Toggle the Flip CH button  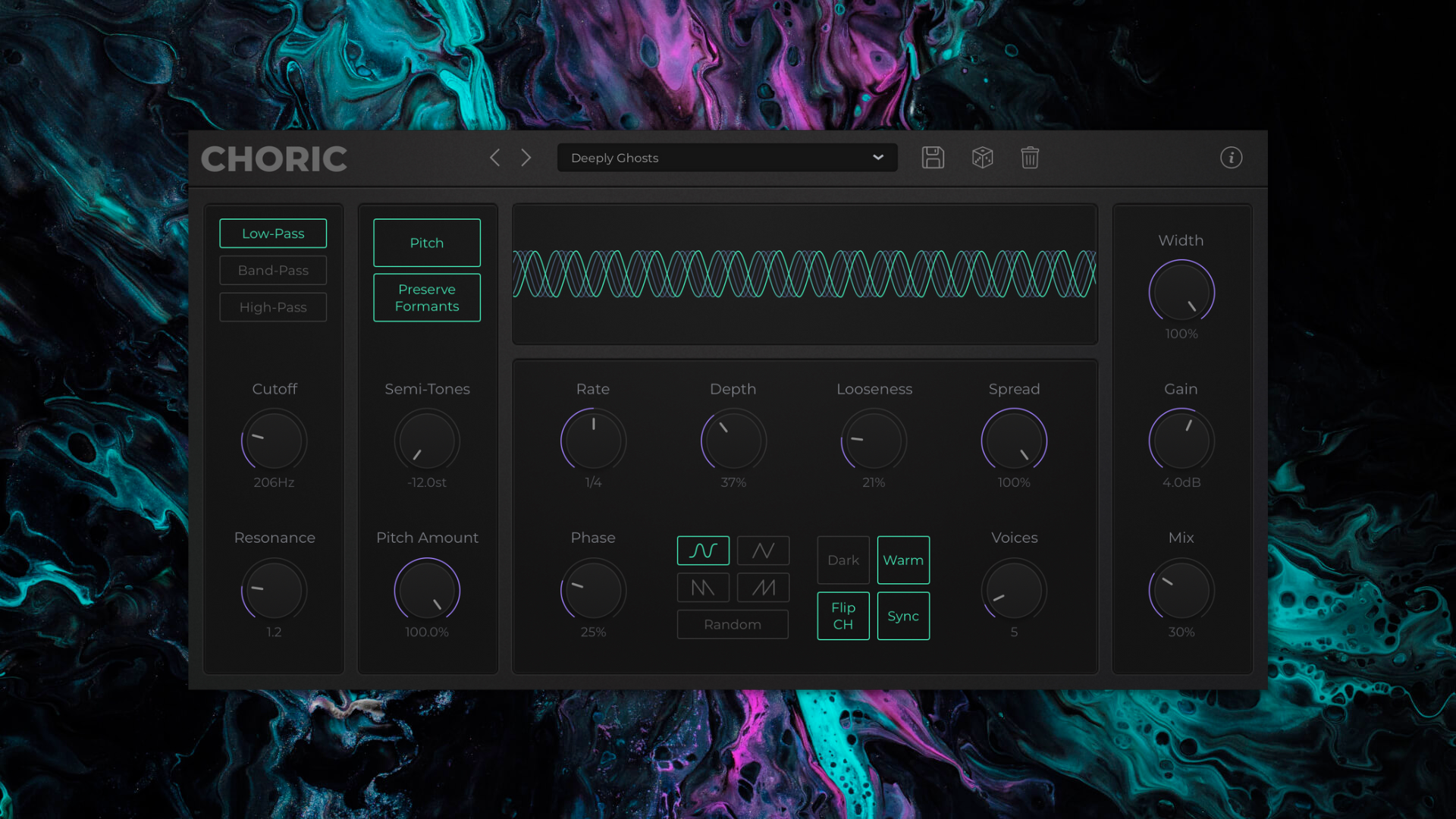point(843,616)
